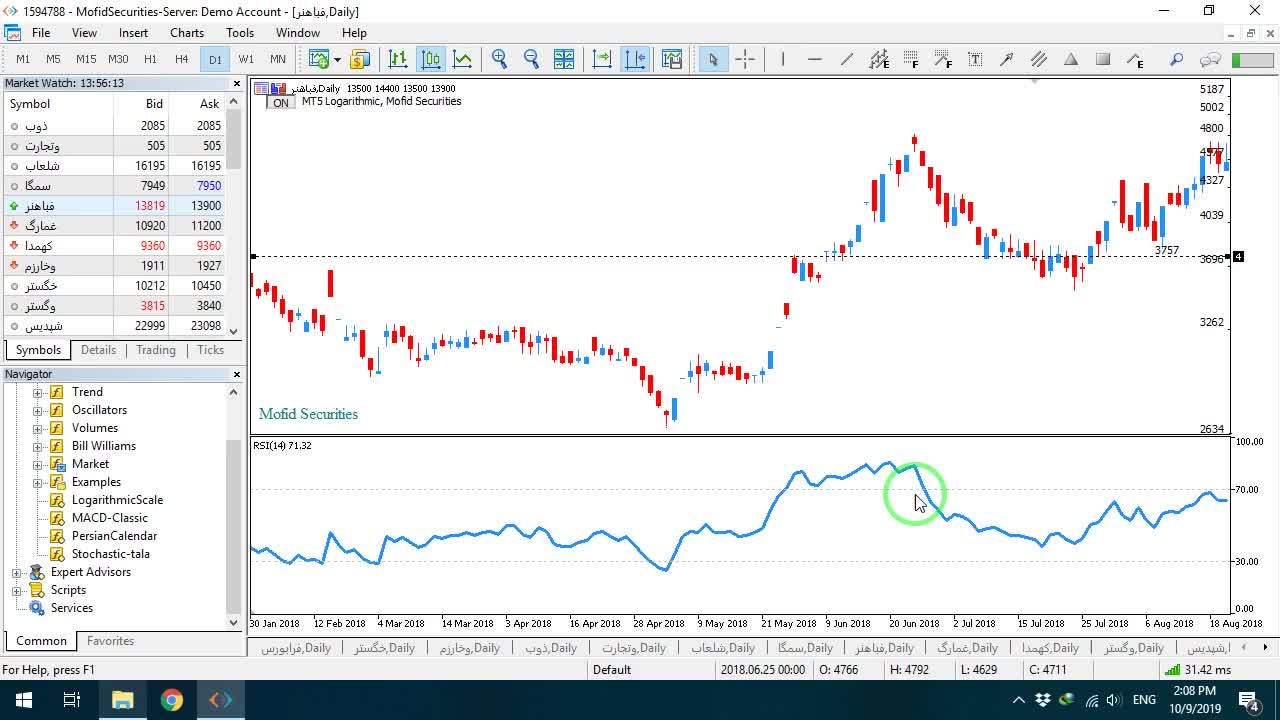Screen dimensions: 1280x720
Task: Select the horizontal line drawing tool
Action: click(815, 60)
